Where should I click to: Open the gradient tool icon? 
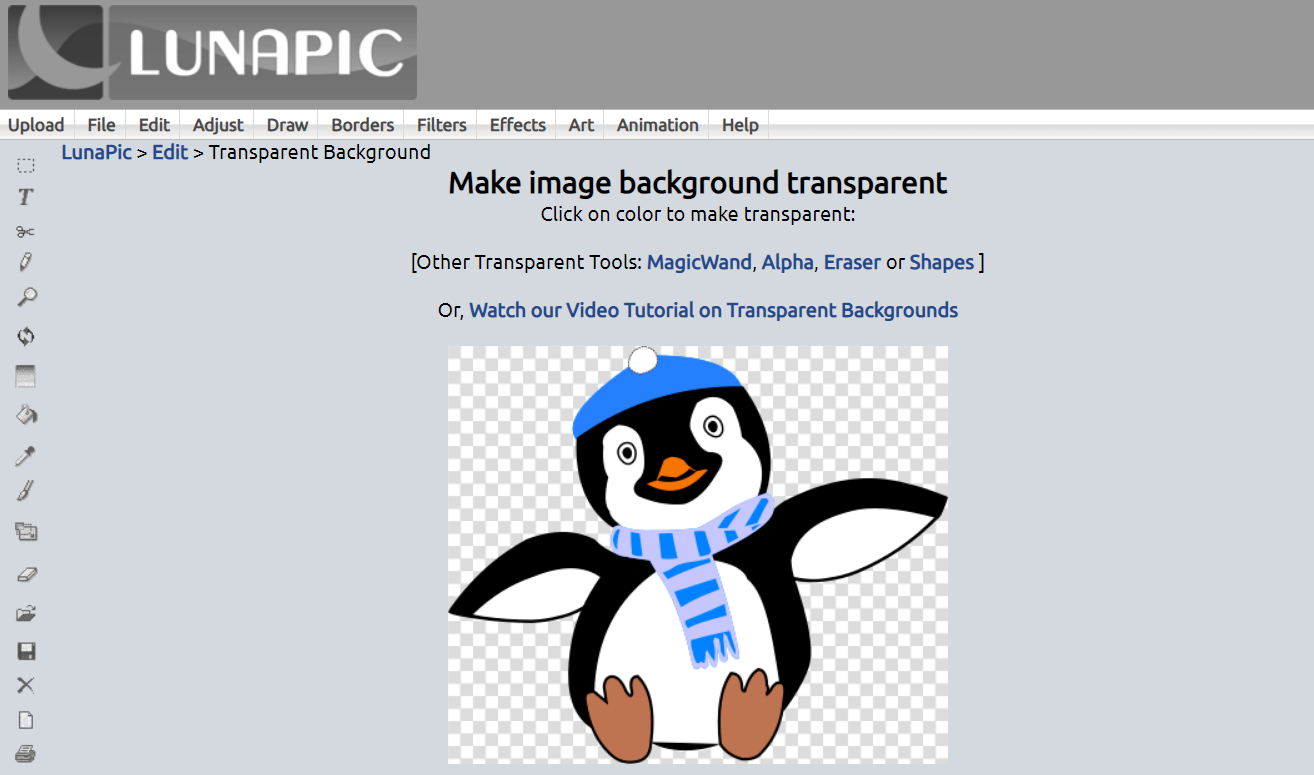tap(26, 376)
